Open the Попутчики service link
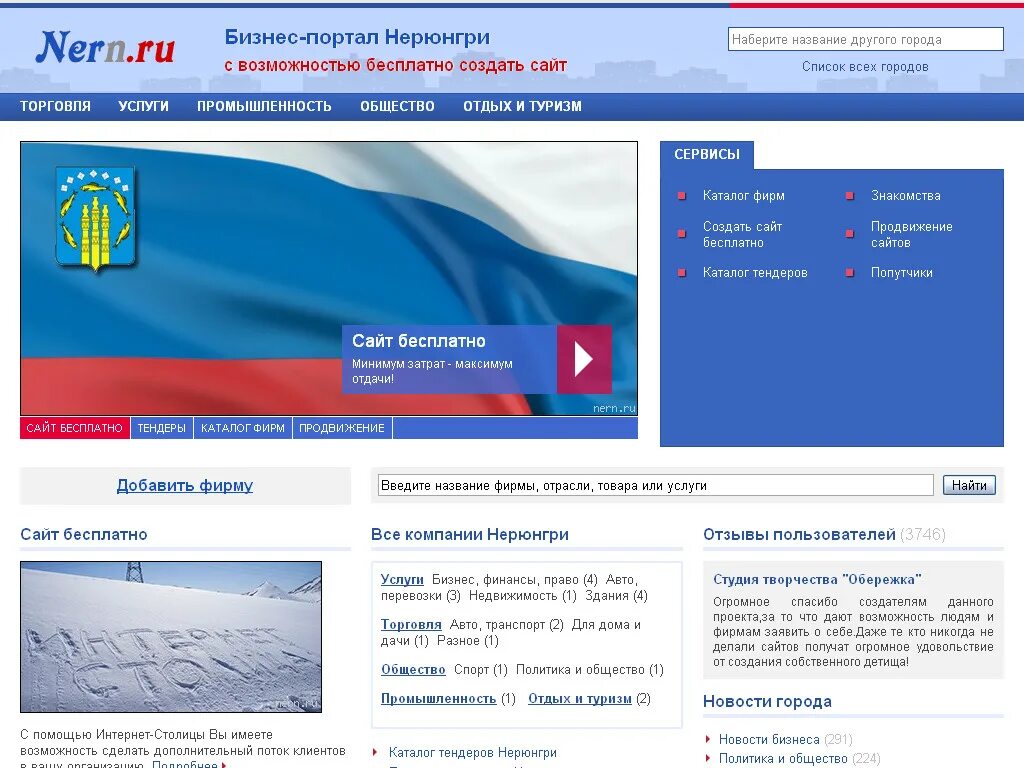 (x=902, y=272)
